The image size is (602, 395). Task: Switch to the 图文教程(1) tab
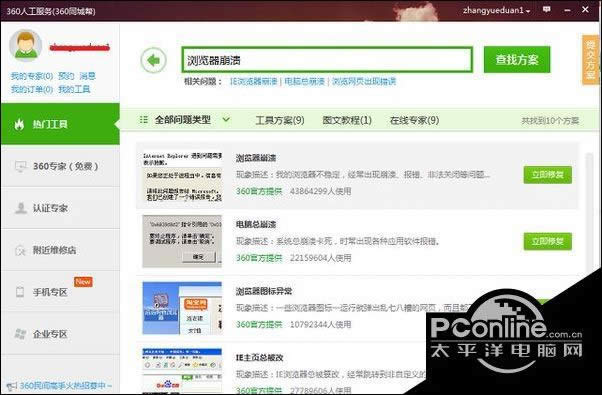(347, 120)
